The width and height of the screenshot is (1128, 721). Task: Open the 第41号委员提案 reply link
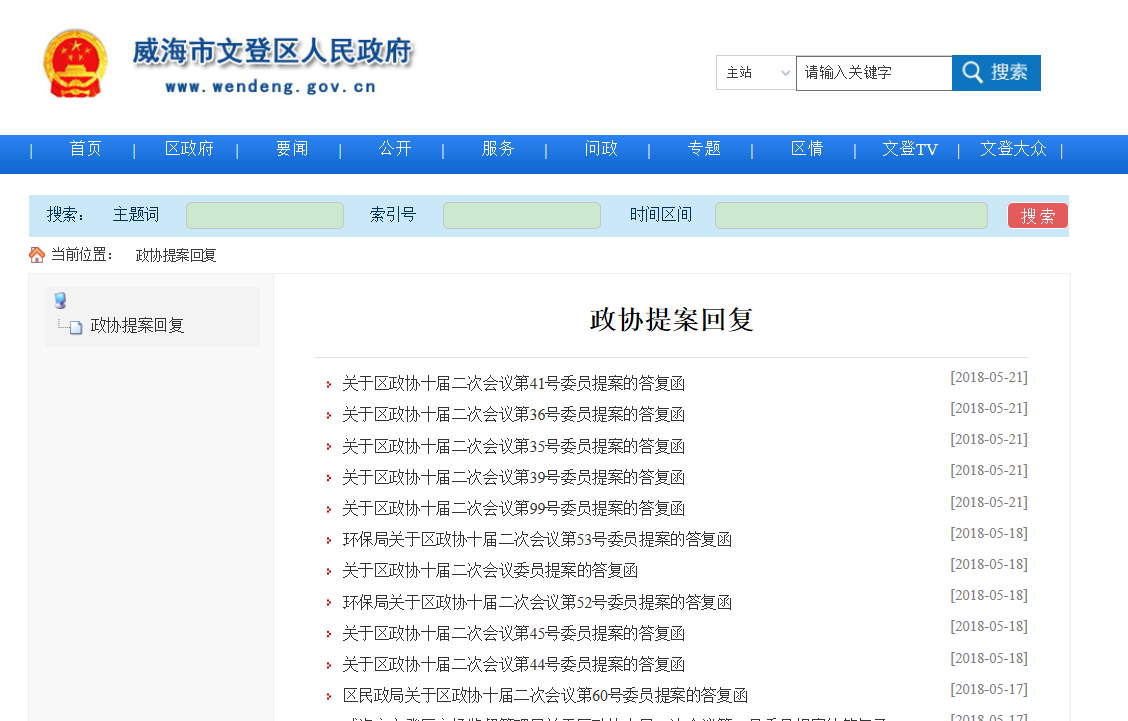[x=513, y=384]
